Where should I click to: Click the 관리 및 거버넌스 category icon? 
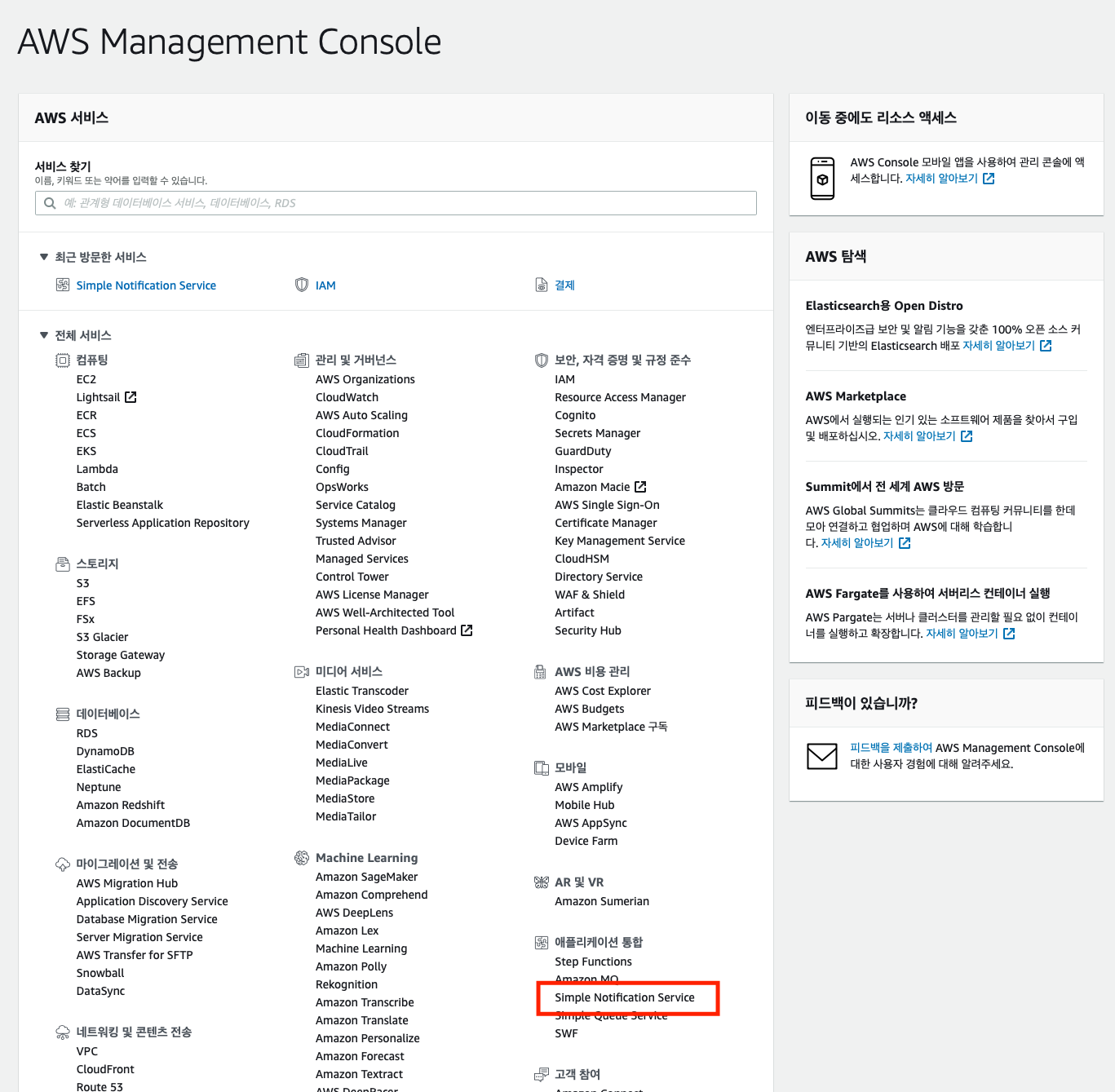click(x=302, y=360)
